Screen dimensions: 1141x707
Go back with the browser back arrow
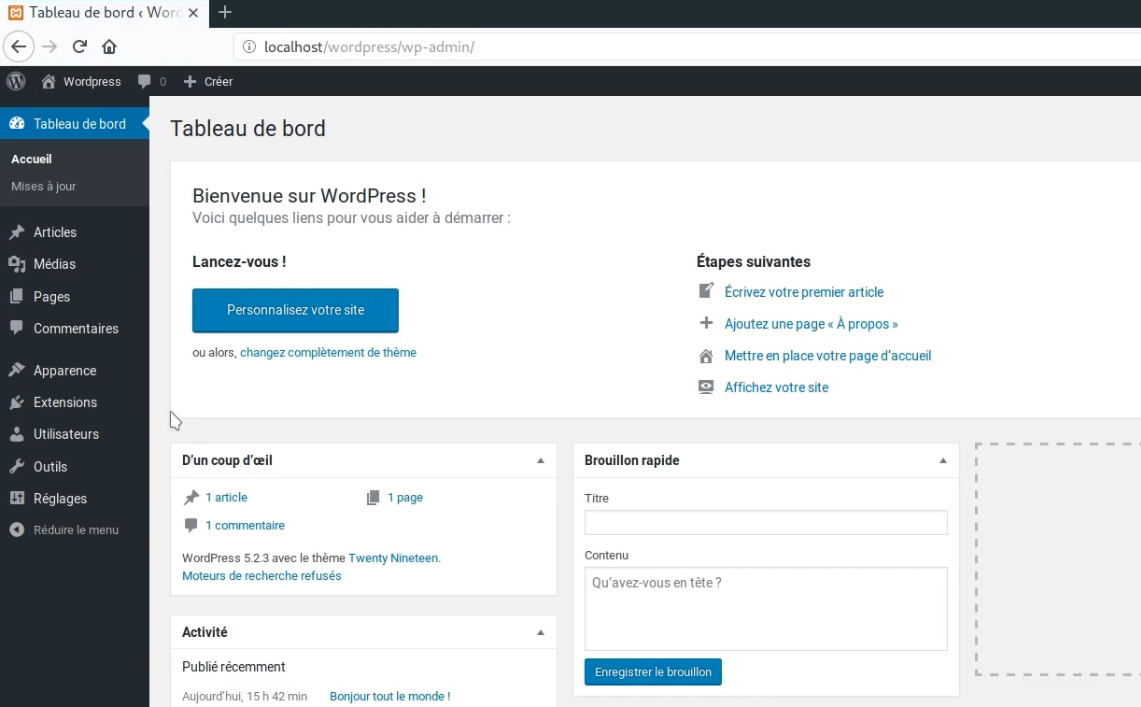[x=19, y=47]
